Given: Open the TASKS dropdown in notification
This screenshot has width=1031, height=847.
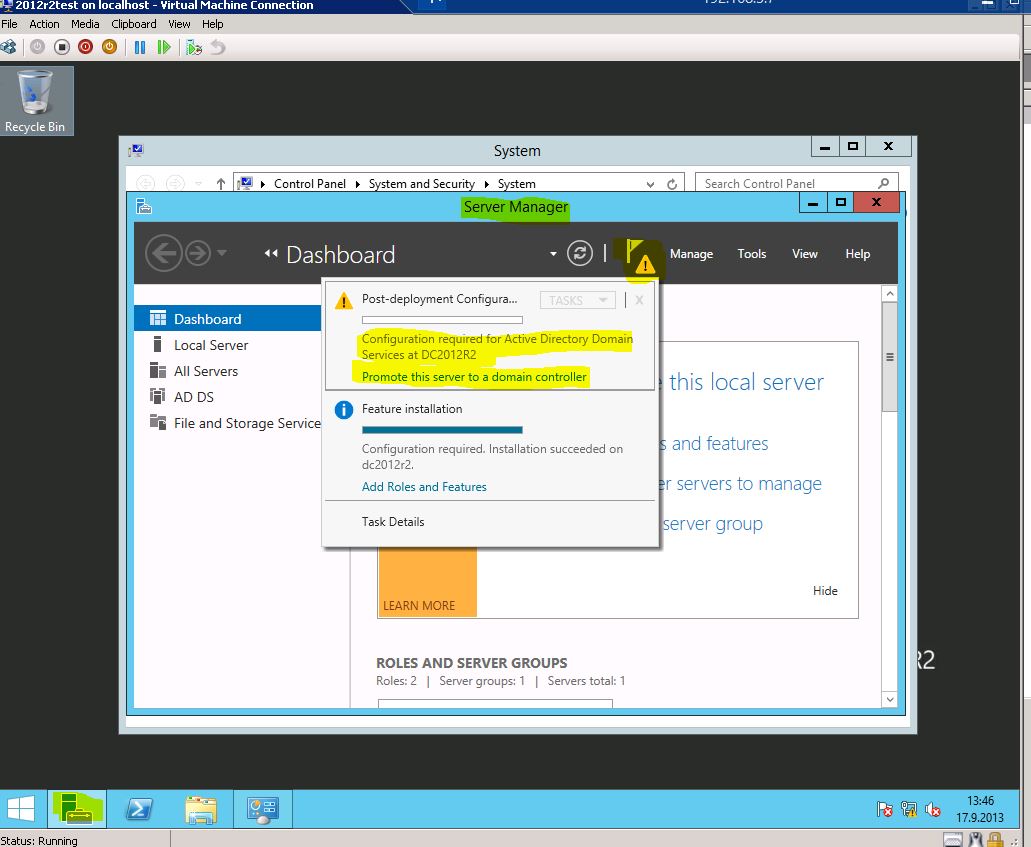Looking at the screenshot, I should [x=577, y=300].
